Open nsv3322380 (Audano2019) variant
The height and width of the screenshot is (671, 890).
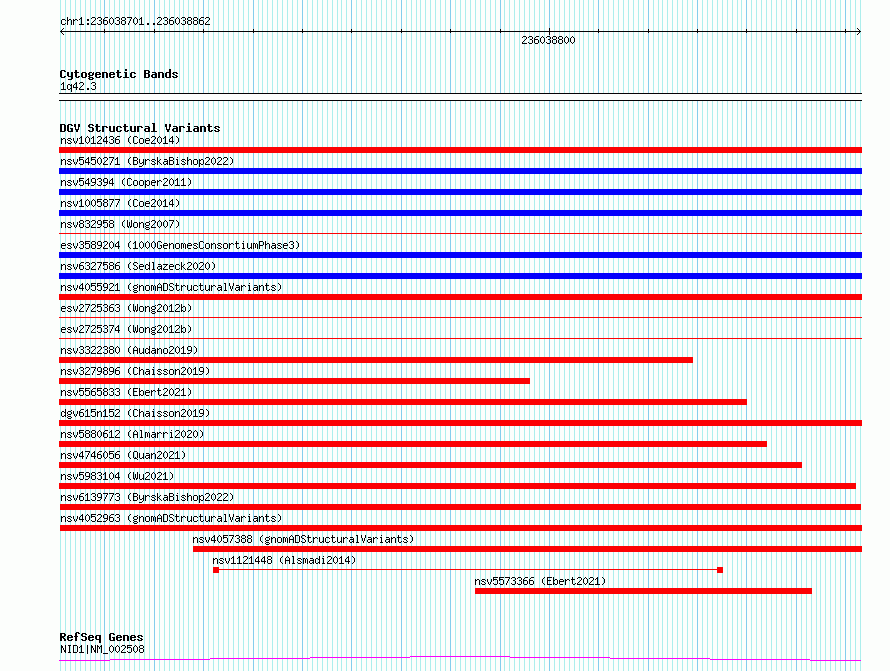click(129, 350)
